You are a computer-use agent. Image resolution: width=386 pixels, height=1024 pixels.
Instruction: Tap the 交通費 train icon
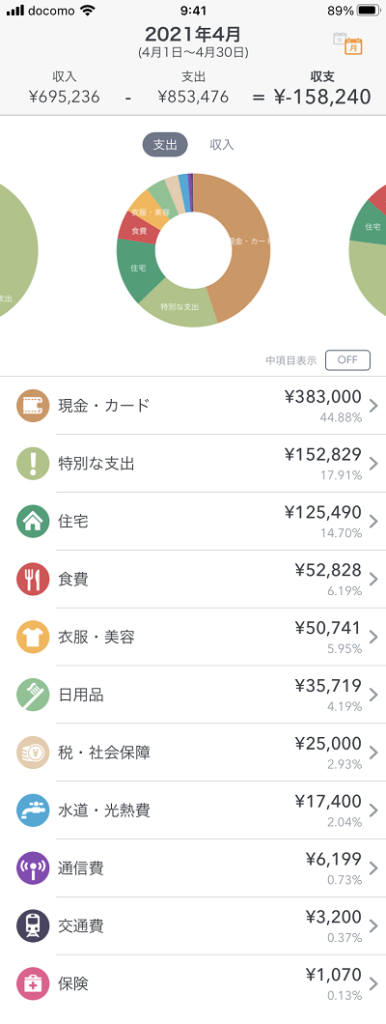coord(33,926)
